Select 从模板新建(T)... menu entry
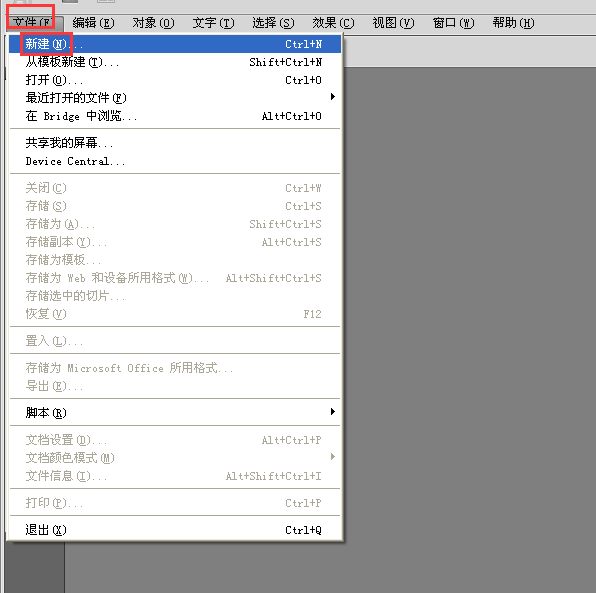This screenshot has height=593, width=596. (x=175, y=62)
